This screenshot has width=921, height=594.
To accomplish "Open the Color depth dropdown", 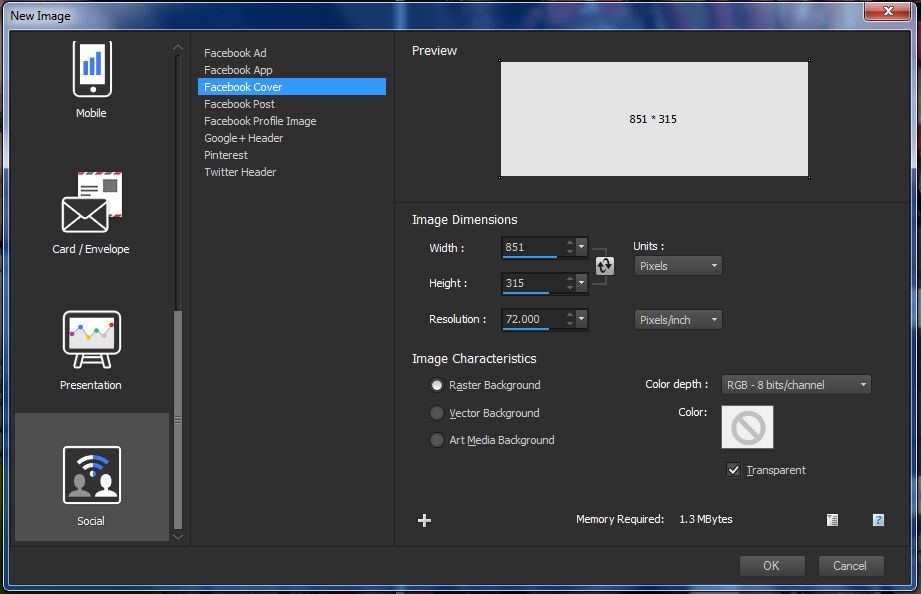I will 795,384.
